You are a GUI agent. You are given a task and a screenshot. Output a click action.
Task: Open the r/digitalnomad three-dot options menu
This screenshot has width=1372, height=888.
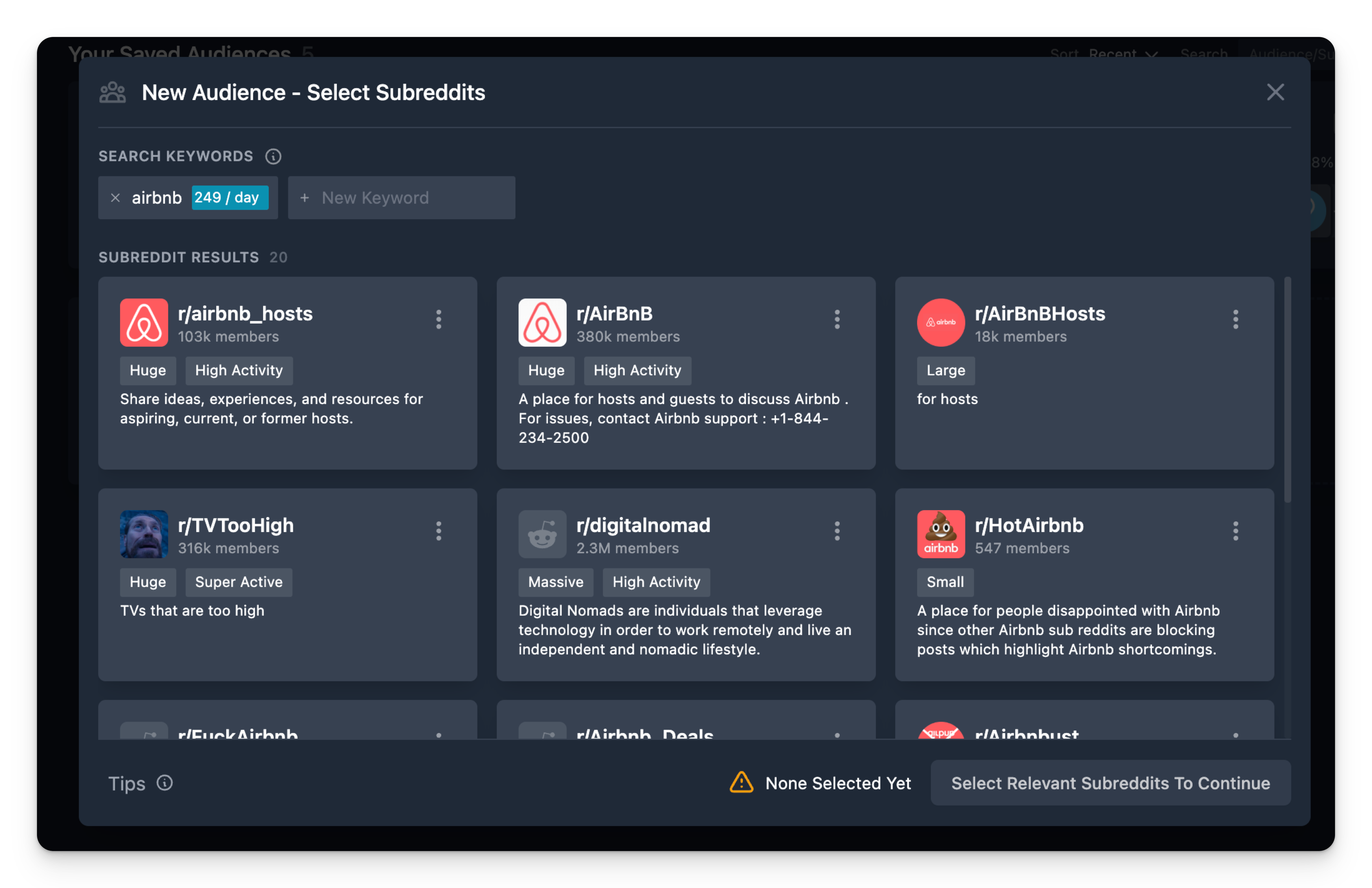point(837,531)
